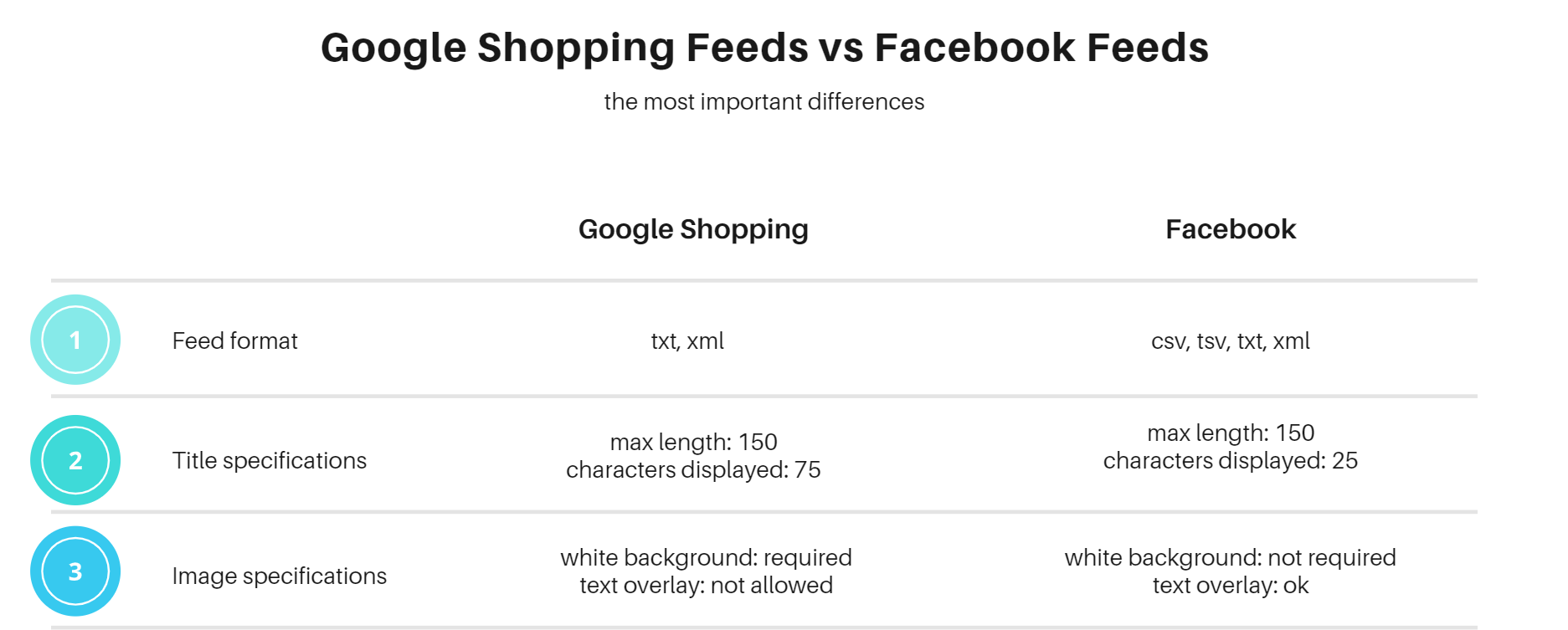Click the "text overlay: not allowed" text
The height and width of the screenshot is (630, 1568).
[706, 586]
